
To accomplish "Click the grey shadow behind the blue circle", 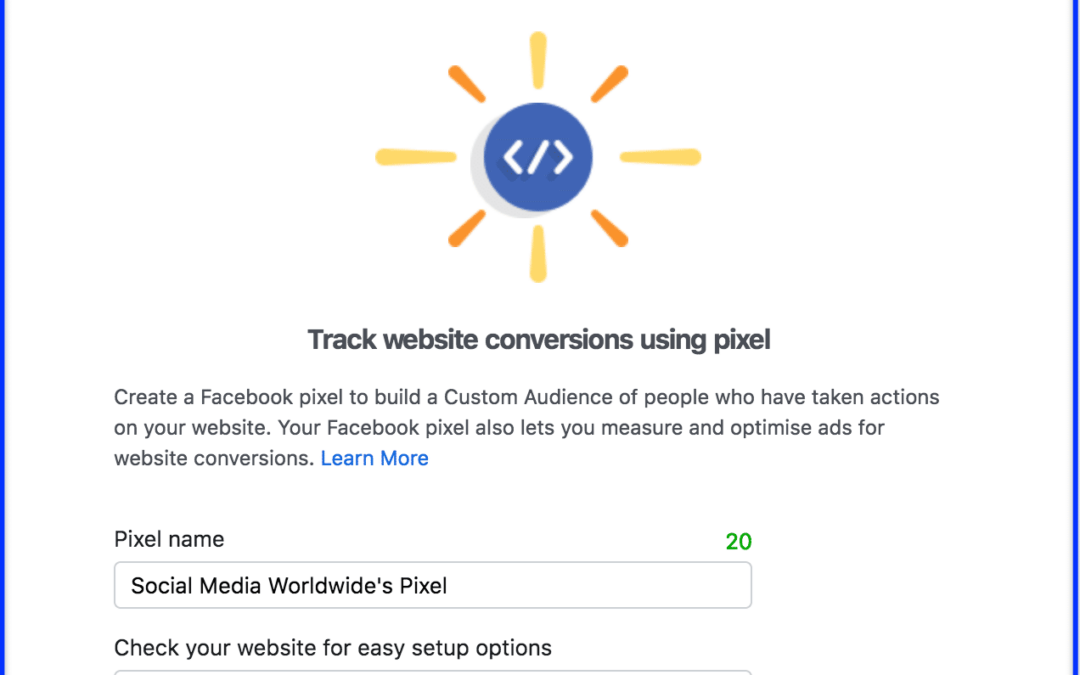I will 478,172.
